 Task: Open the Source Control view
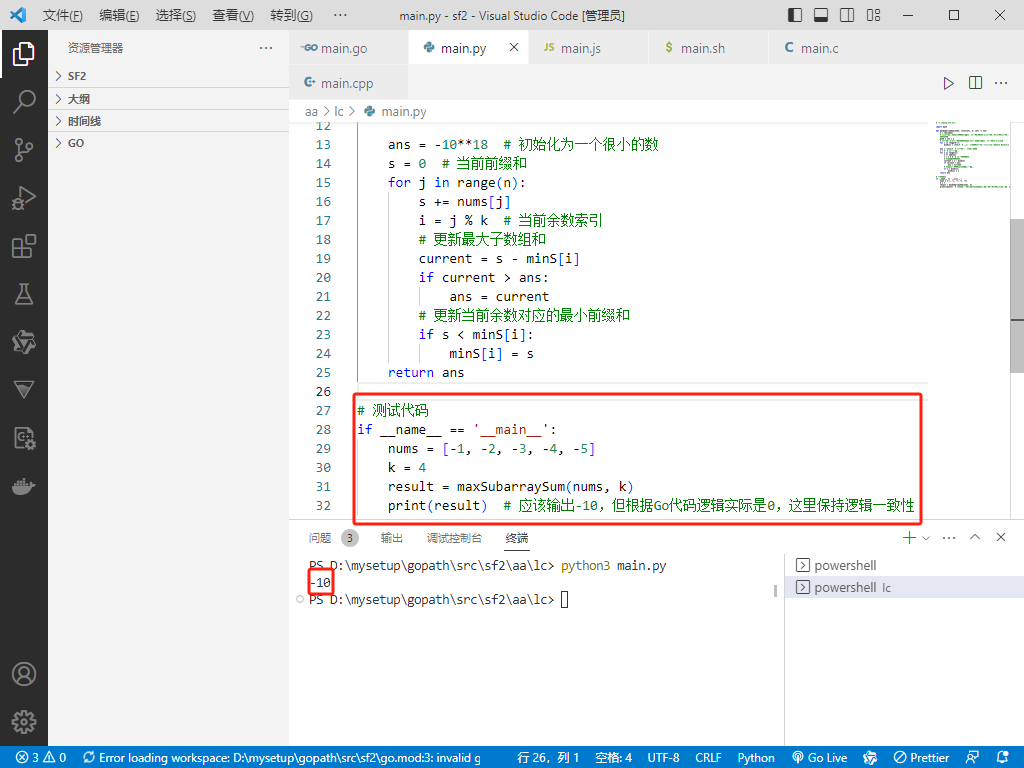pyautogui.click(x=24, y=150)
